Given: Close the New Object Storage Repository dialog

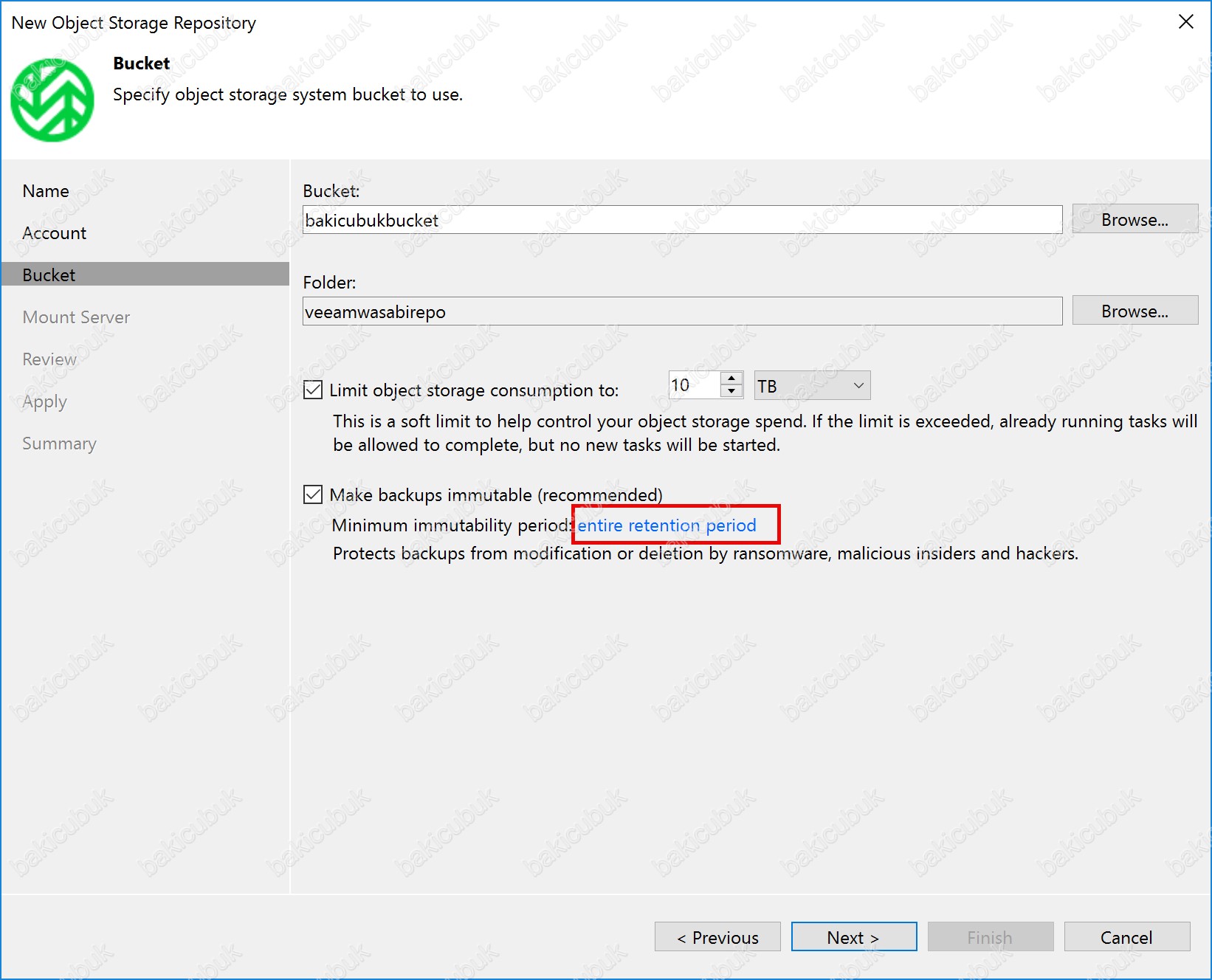Looking at the screenshot, I should tap(1185, 22).
